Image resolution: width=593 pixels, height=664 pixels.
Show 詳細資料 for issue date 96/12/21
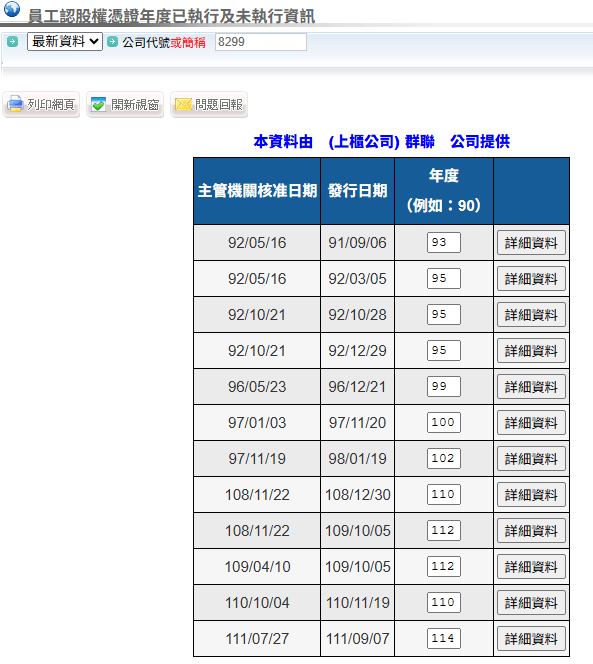pos(531,387)
